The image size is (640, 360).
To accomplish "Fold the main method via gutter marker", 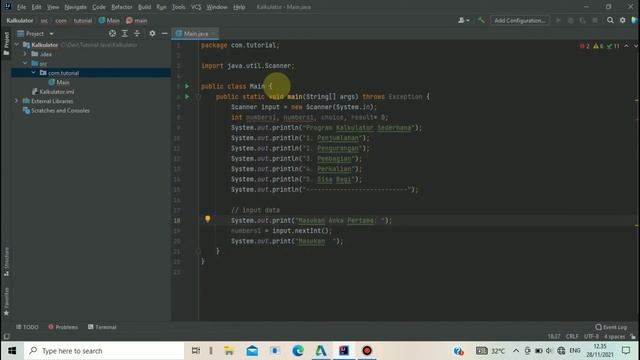I will (x=198, y=97).
